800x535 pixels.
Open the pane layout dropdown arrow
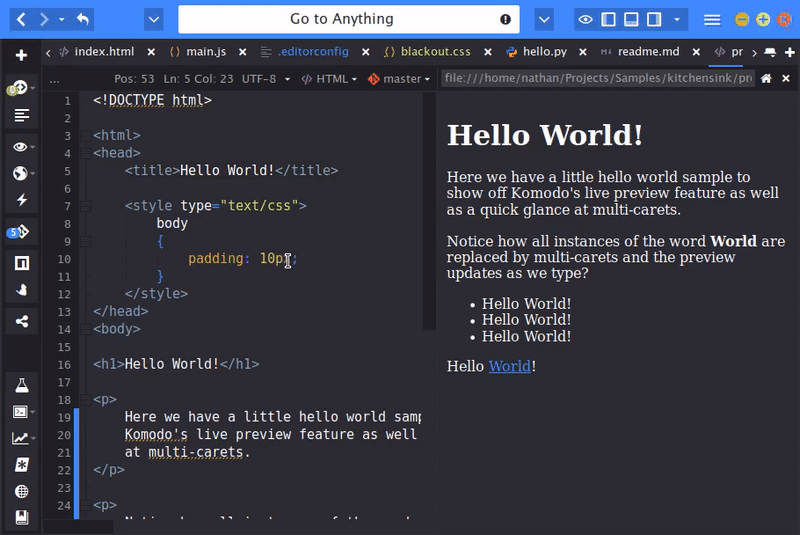677,19
